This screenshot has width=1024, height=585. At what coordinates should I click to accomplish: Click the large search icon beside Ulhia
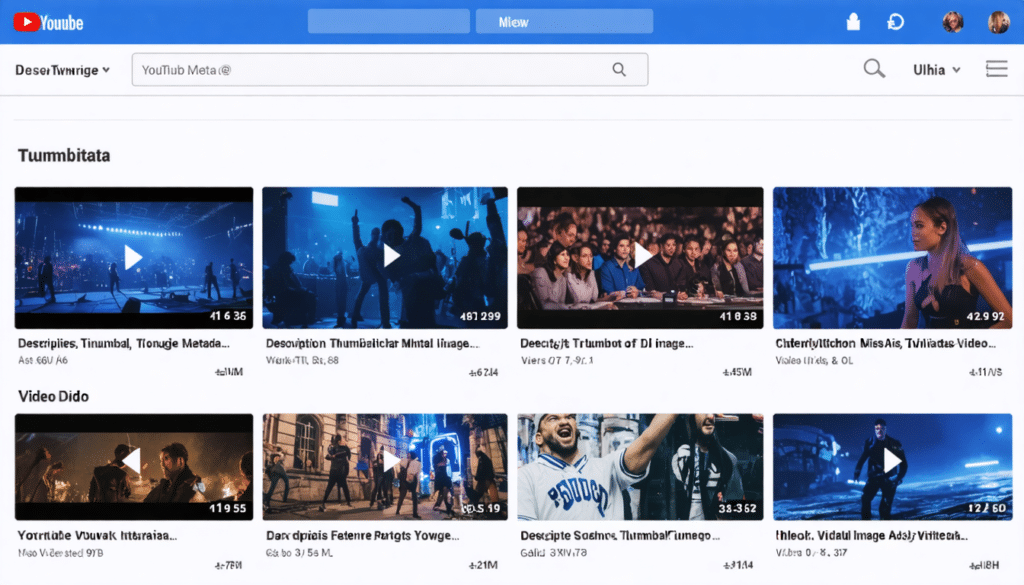[874, 69]
